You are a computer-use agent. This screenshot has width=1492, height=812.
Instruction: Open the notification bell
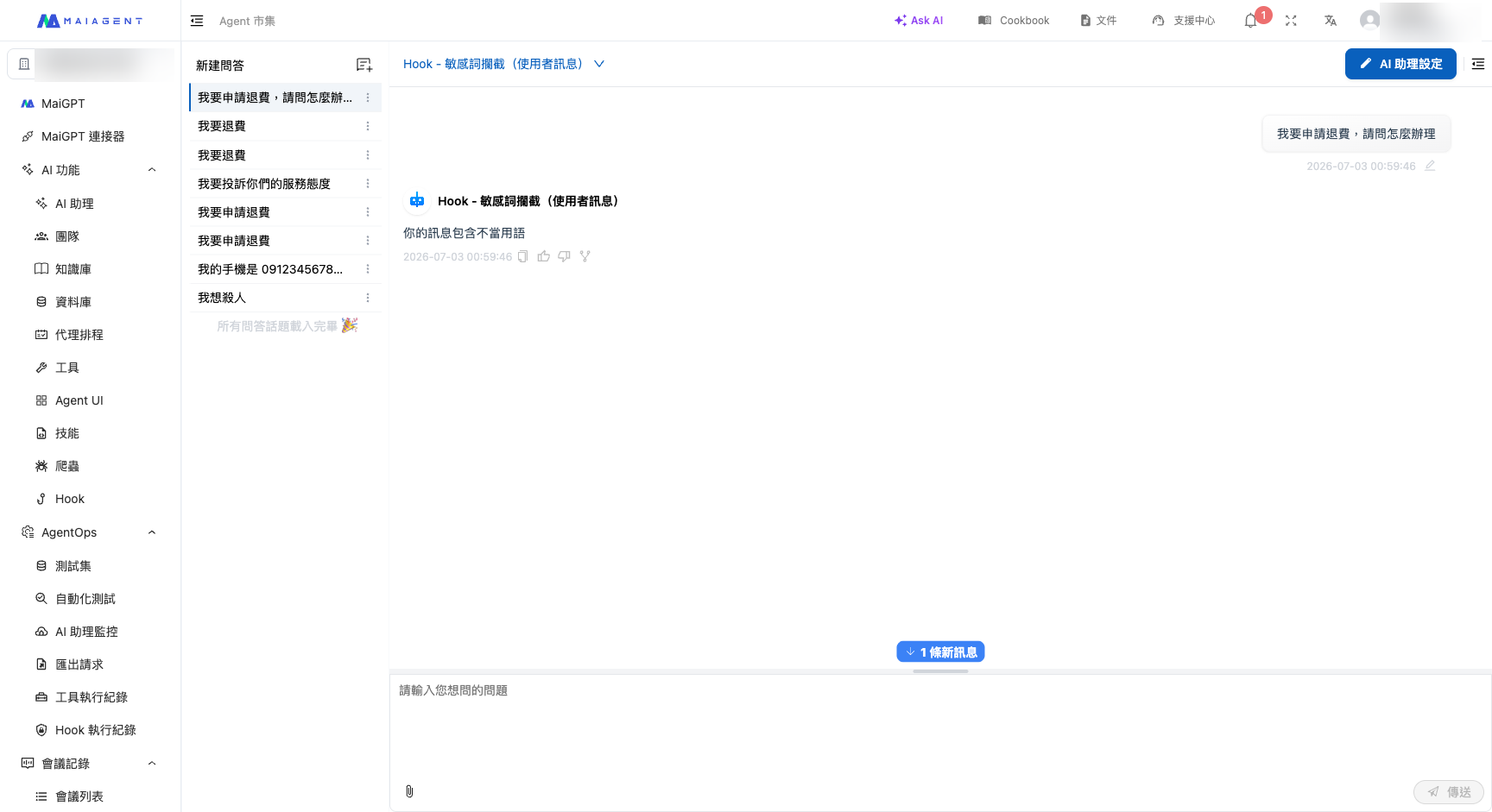1250,21
